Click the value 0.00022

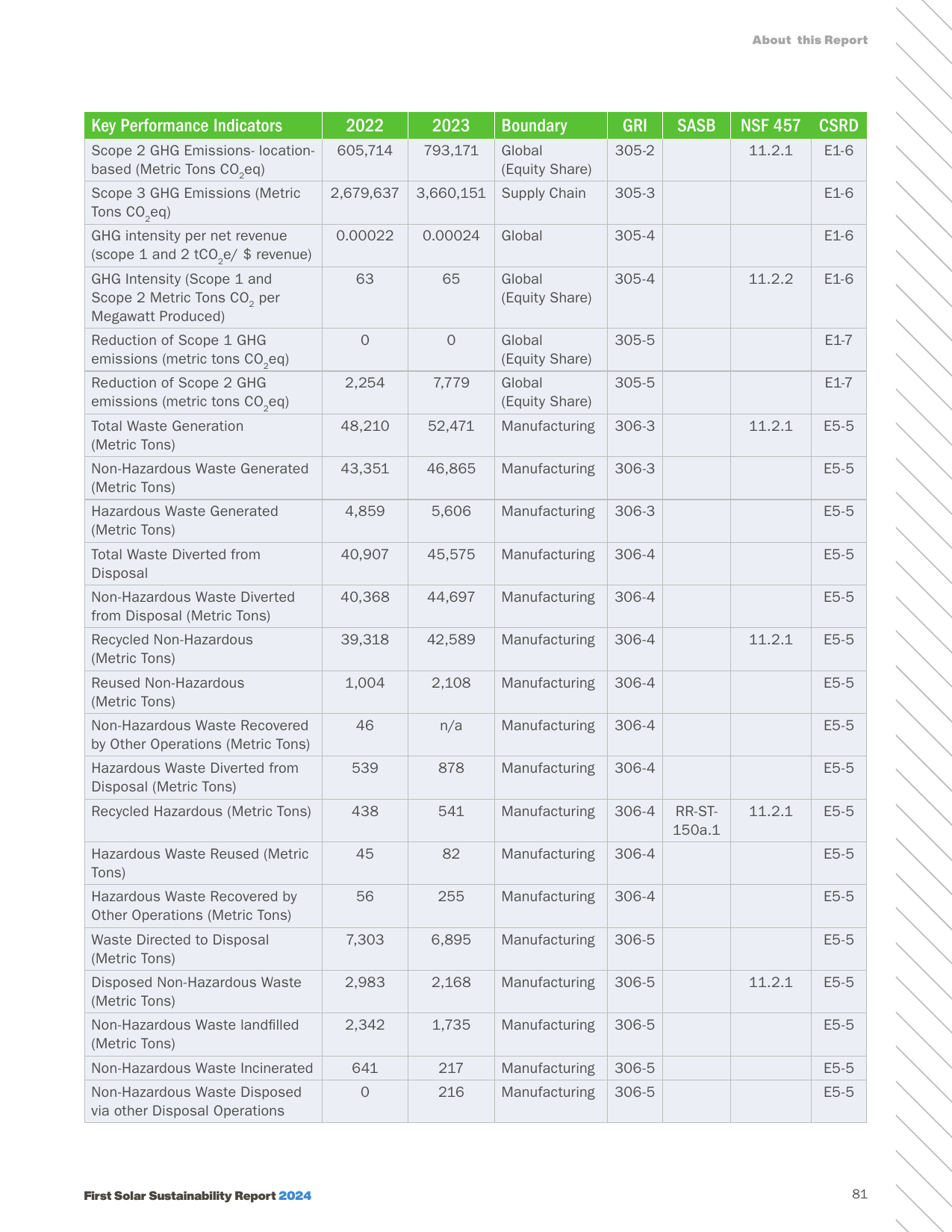[365, 235]
